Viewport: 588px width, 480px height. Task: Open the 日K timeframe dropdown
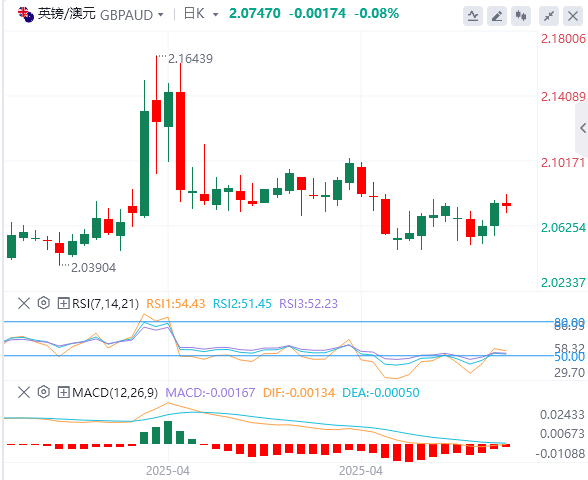tap(201, 14)
